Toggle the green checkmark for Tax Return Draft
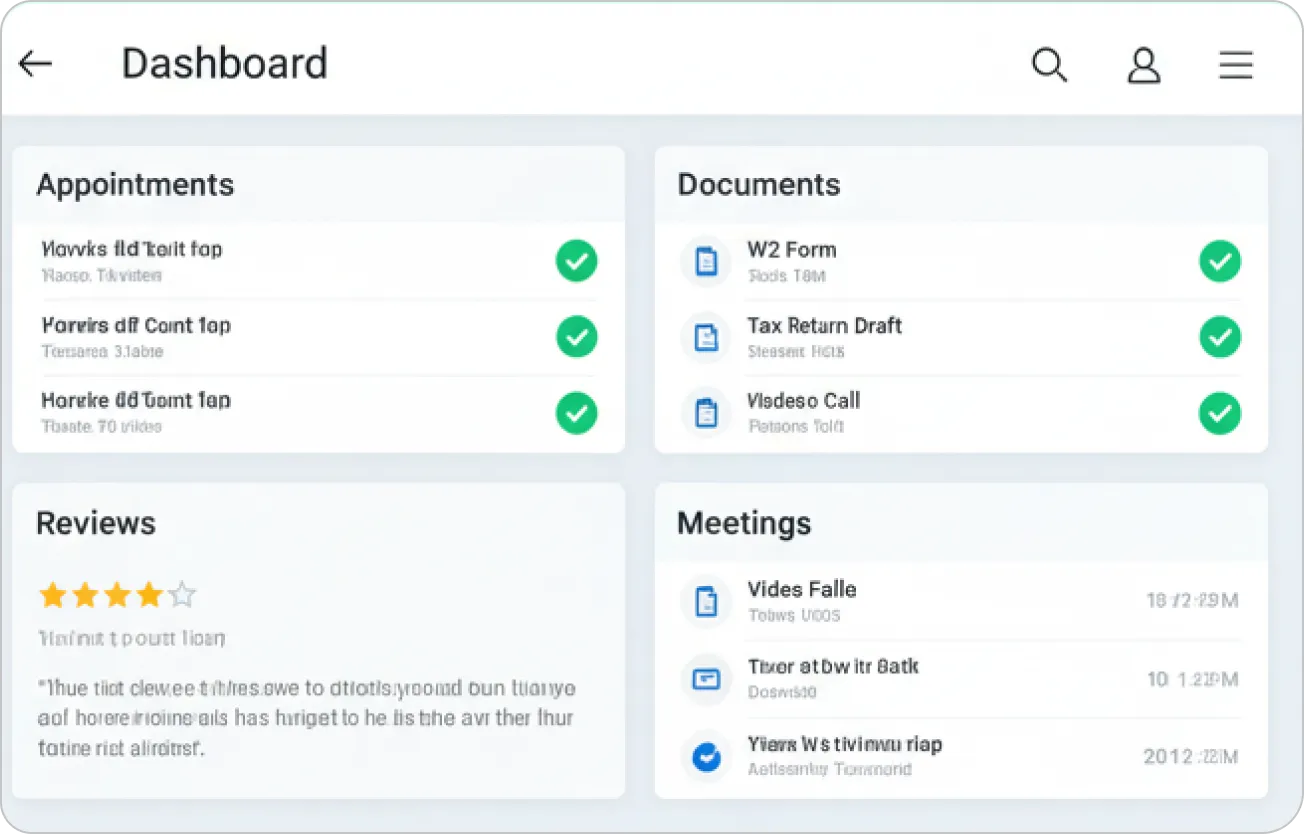Screen dimensions: 1304x834 [1219, 337]
